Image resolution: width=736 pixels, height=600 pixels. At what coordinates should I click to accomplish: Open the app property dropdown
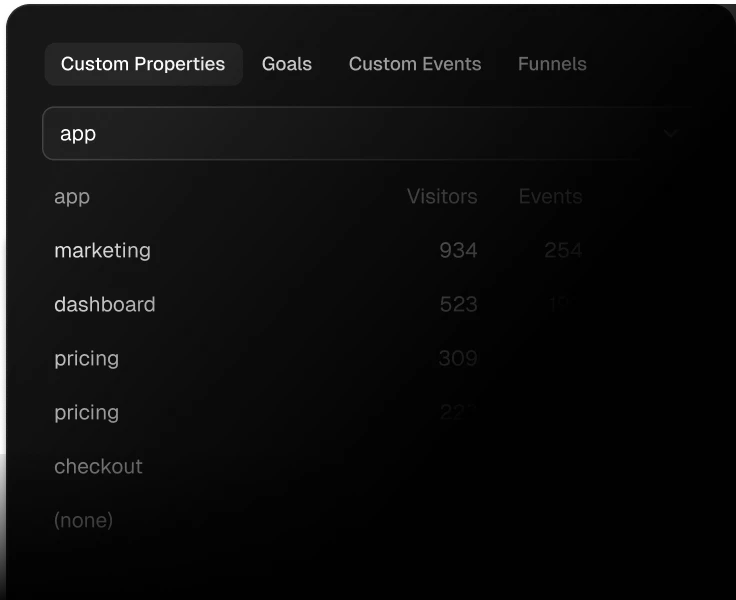coord(366,134)
